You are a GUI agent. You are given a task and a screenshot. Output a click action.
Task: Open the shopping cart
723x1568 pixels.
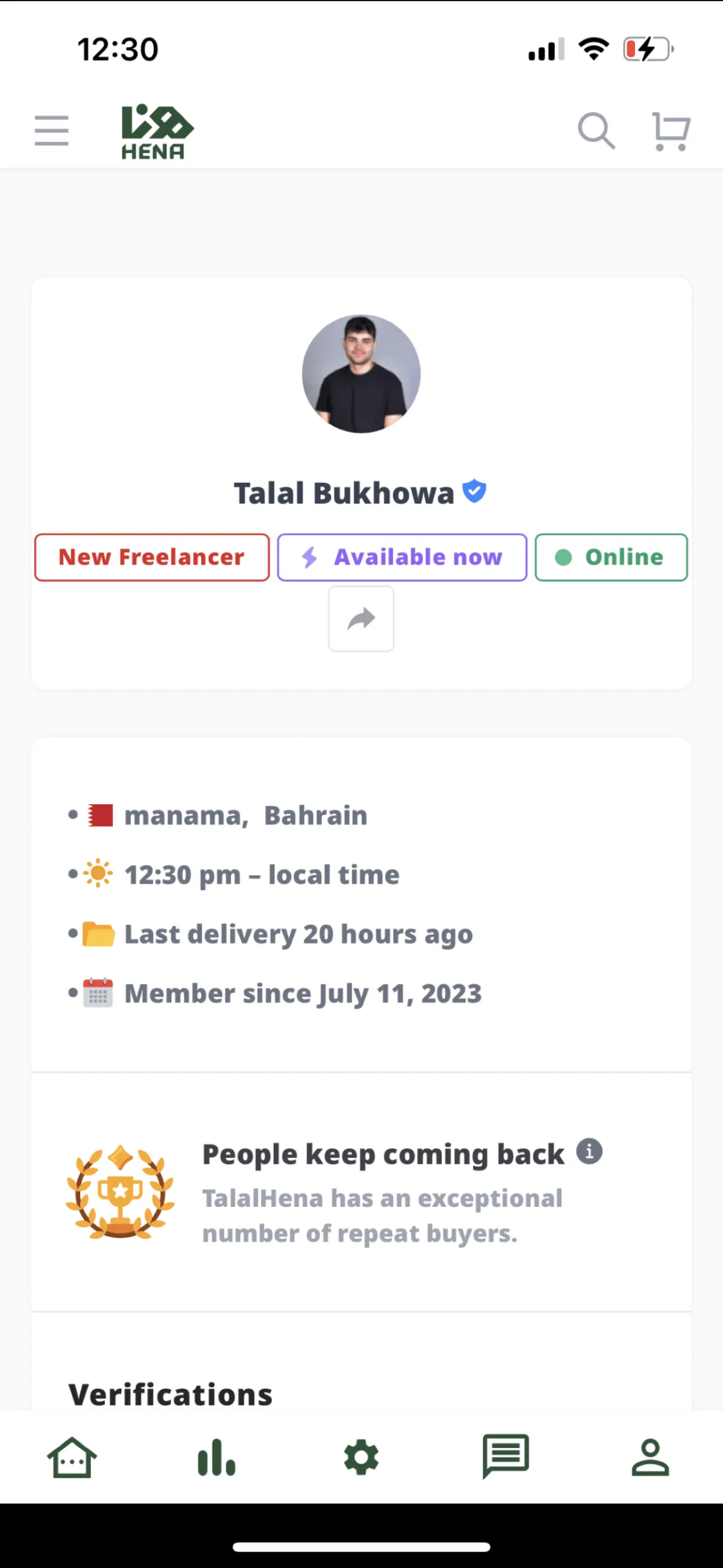coord(671,131)
